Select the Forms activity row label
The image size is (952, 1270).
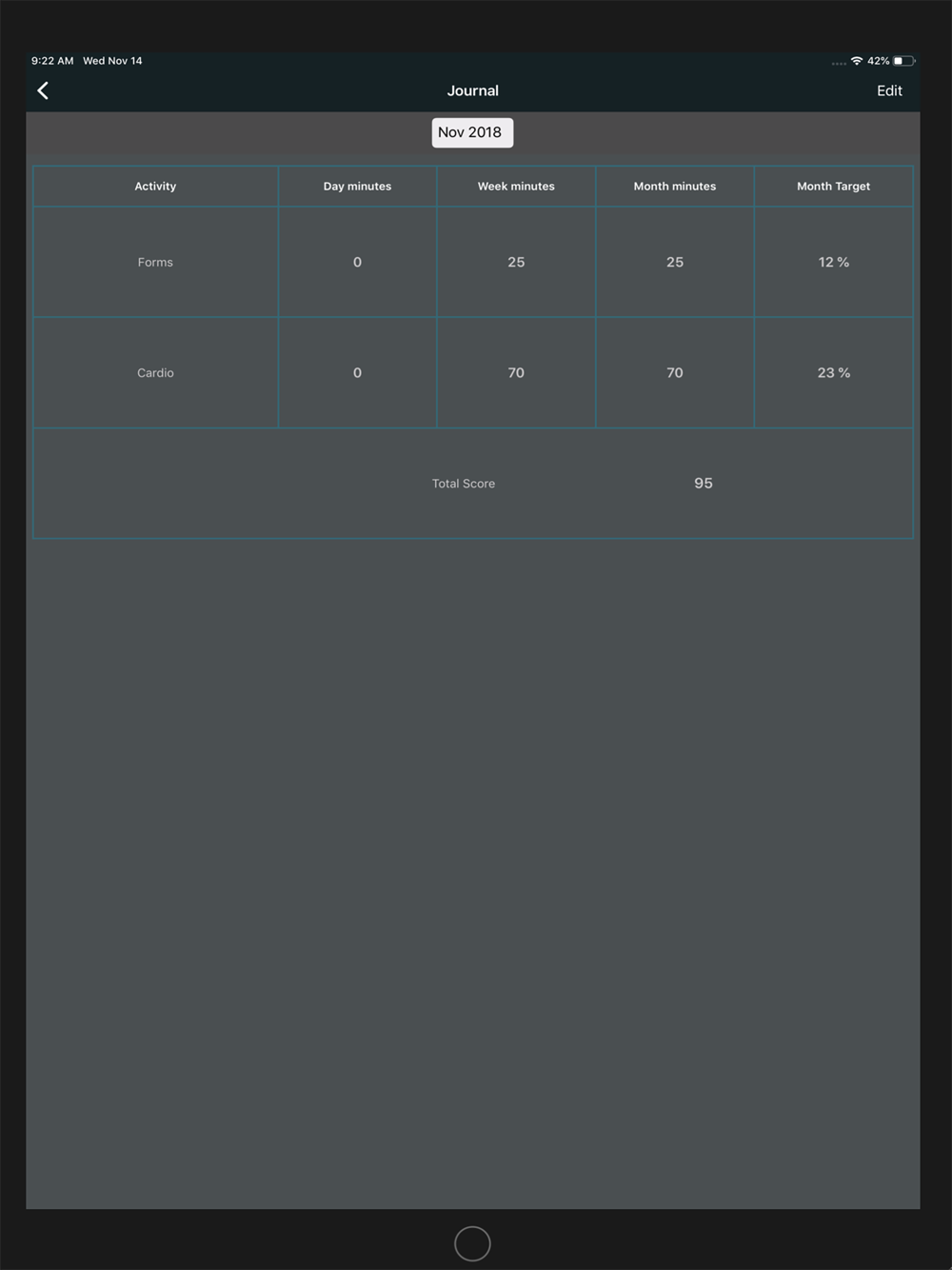point(155,263)
